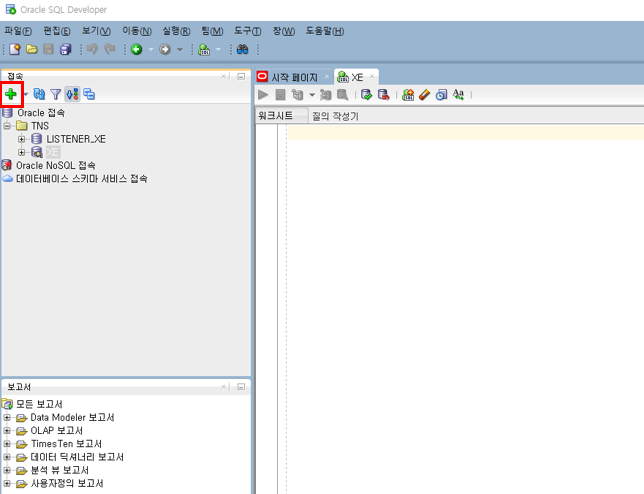Refresh the connections list

tap(39, 94)
